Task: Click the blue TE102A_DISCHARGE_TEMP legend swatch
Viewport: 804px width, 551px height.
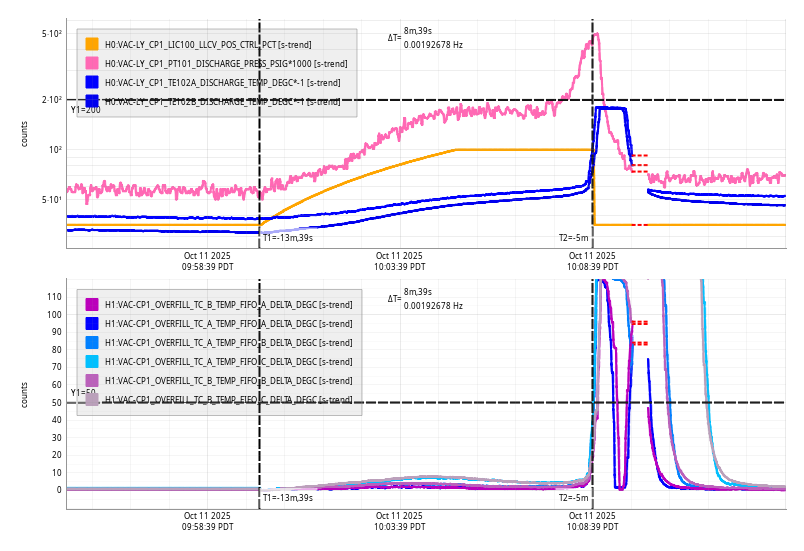Action: coord(92,82)
